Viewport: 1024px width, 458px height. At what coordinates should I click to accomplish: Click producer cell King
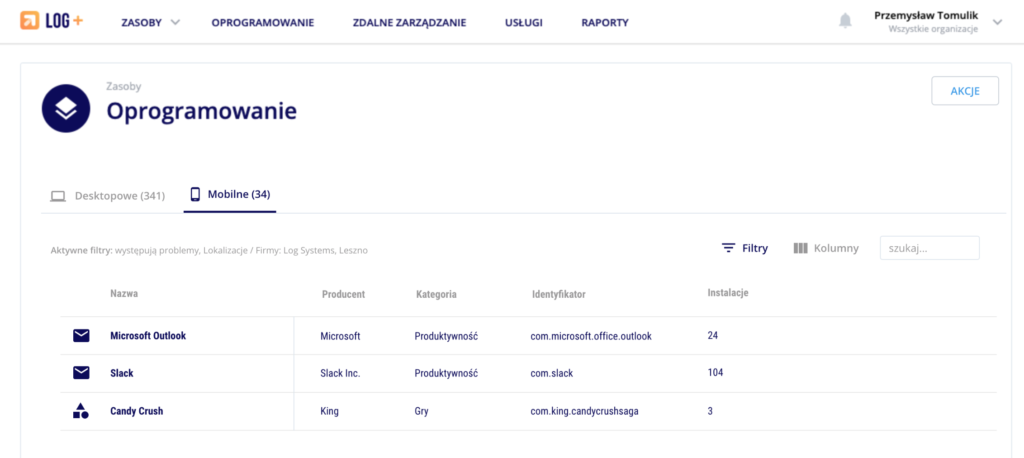pos(330,411)
